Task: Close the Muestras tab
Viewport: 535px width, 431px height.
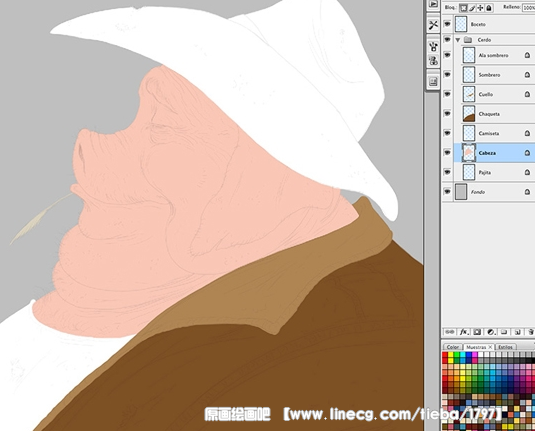Action: pos(490,347)
